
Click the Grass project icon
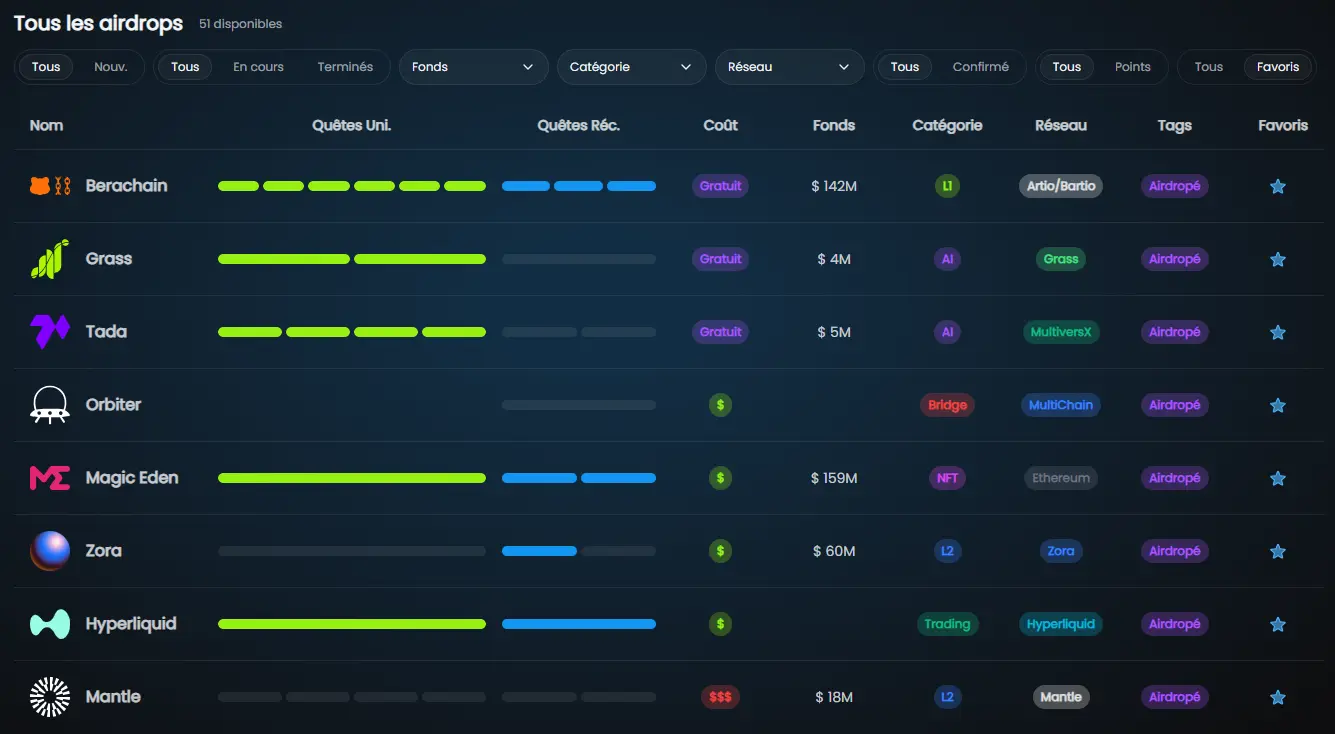[x=48, y=258]
